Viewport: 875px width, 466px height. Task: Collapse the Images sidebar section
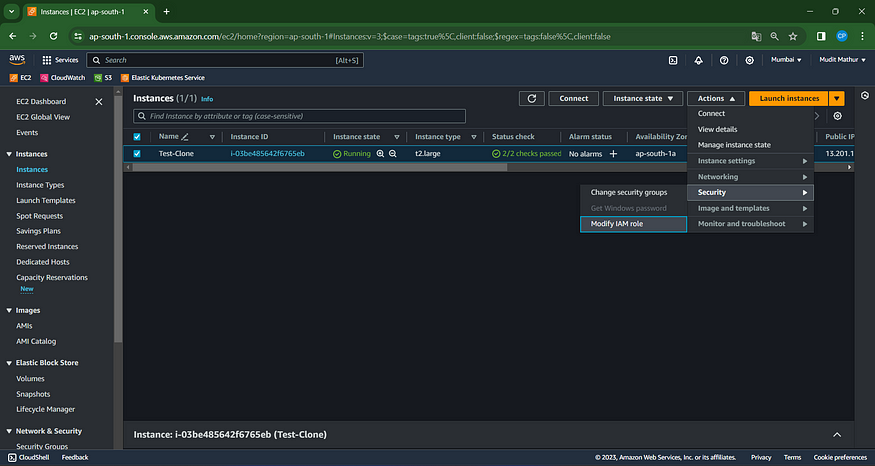tap(9, 310)
